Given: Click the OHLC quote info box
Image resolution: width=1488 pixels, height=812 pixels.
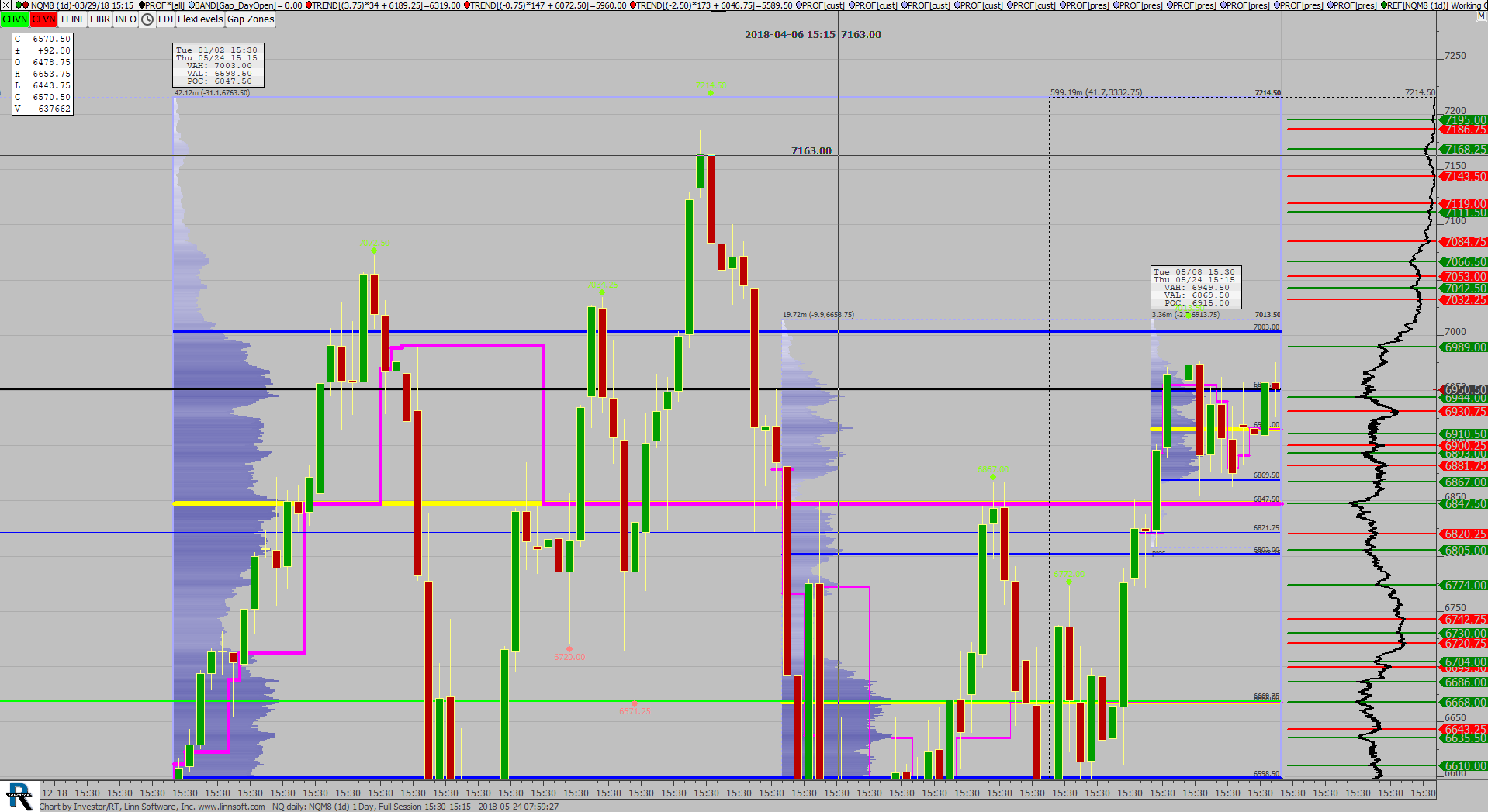Looking at the screenshot, I should click(x=43, y=74).
